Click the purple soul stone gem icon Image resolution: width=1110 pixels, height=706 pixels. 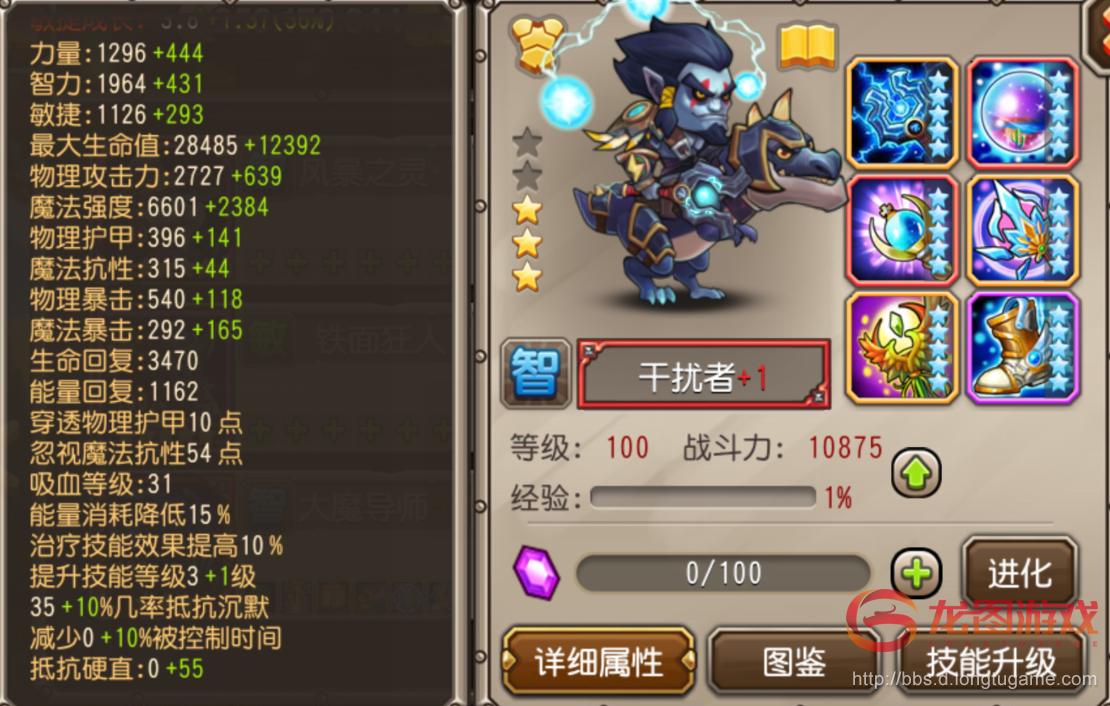click(537, 572)
